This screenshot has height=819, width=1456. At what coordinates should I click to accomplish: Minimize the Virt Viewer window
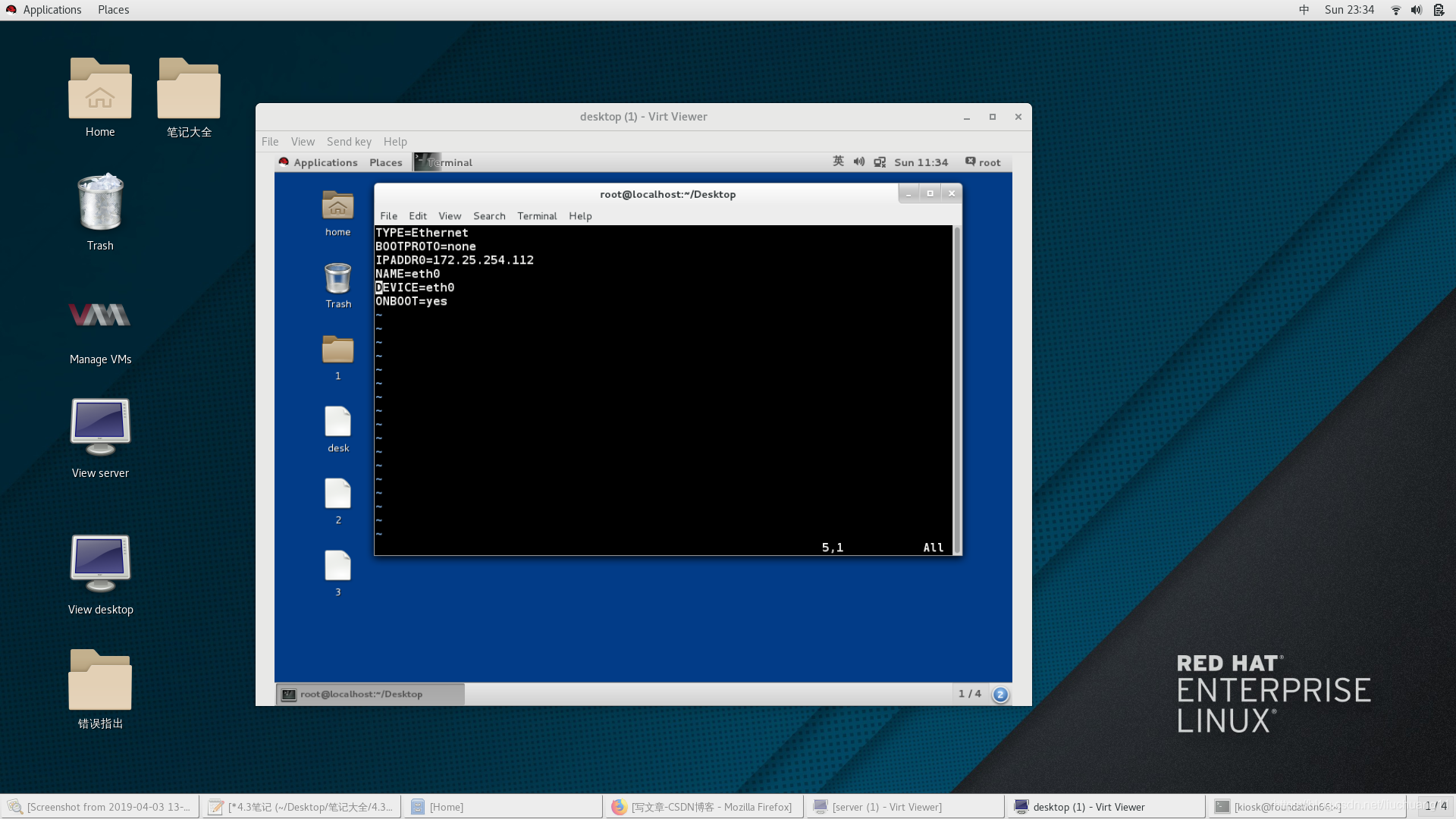pos(966,117)
